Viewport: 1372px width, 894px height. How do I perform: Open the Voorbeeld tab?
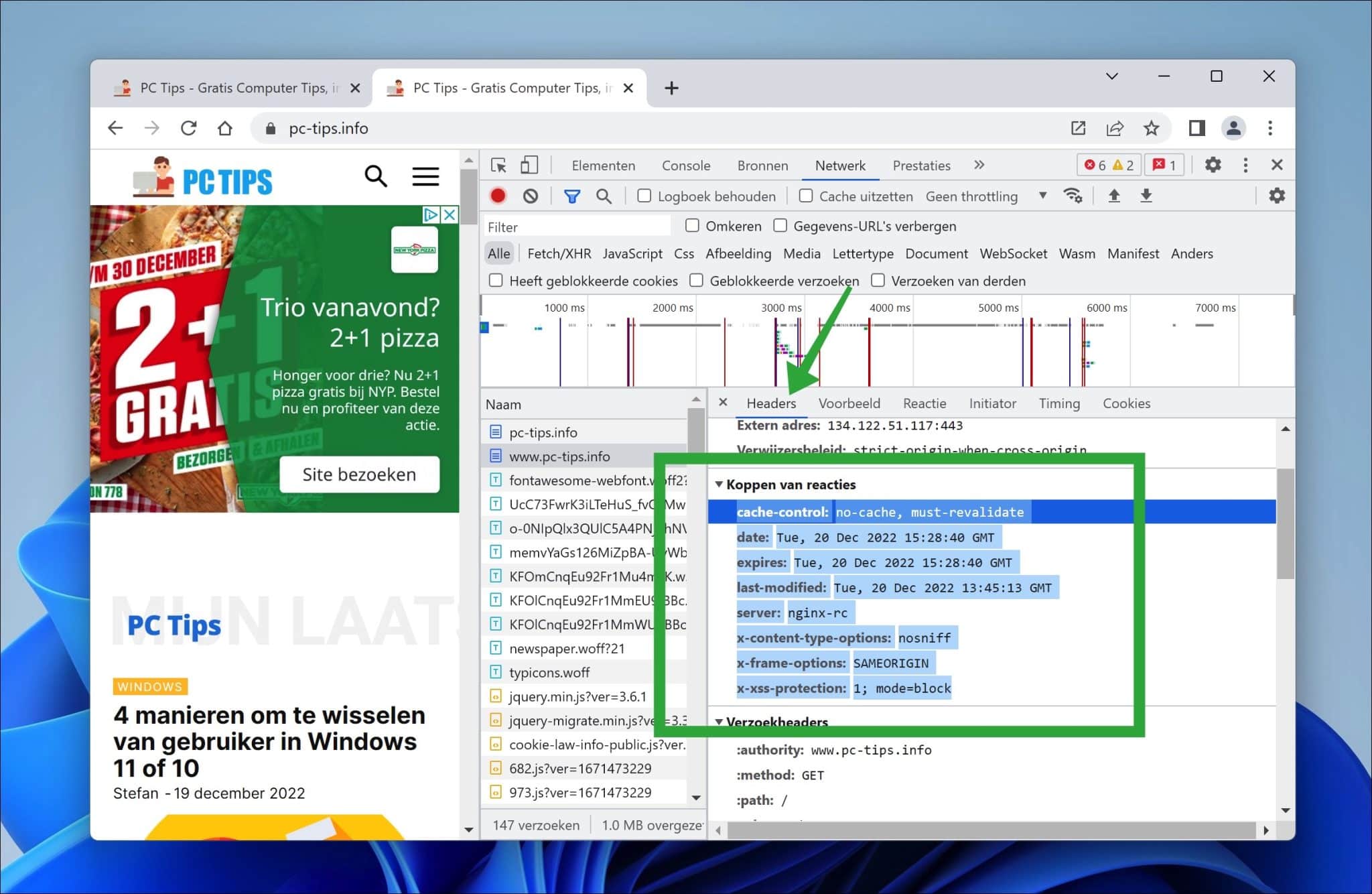(x=849, y=403)
